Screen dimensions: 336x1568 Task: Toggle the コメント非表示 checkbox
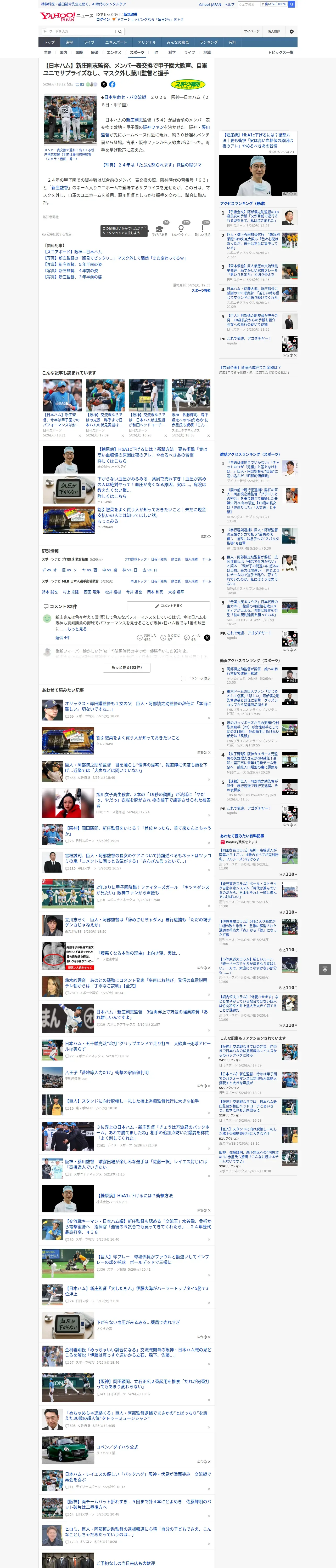click(x=183, y=678)
